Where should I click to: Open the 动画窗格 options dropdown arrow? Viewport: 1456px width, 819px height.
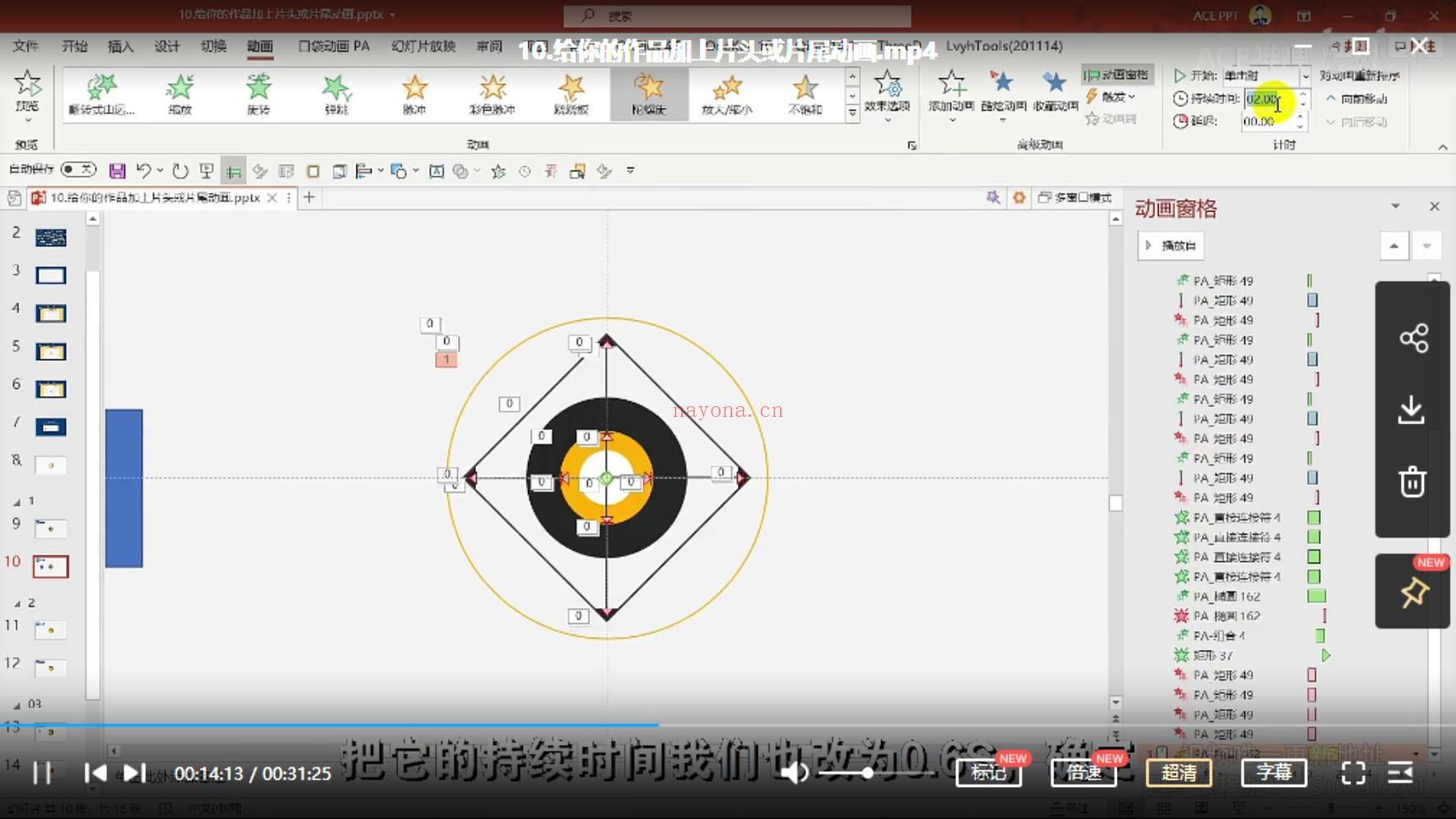pos(1395,206)
